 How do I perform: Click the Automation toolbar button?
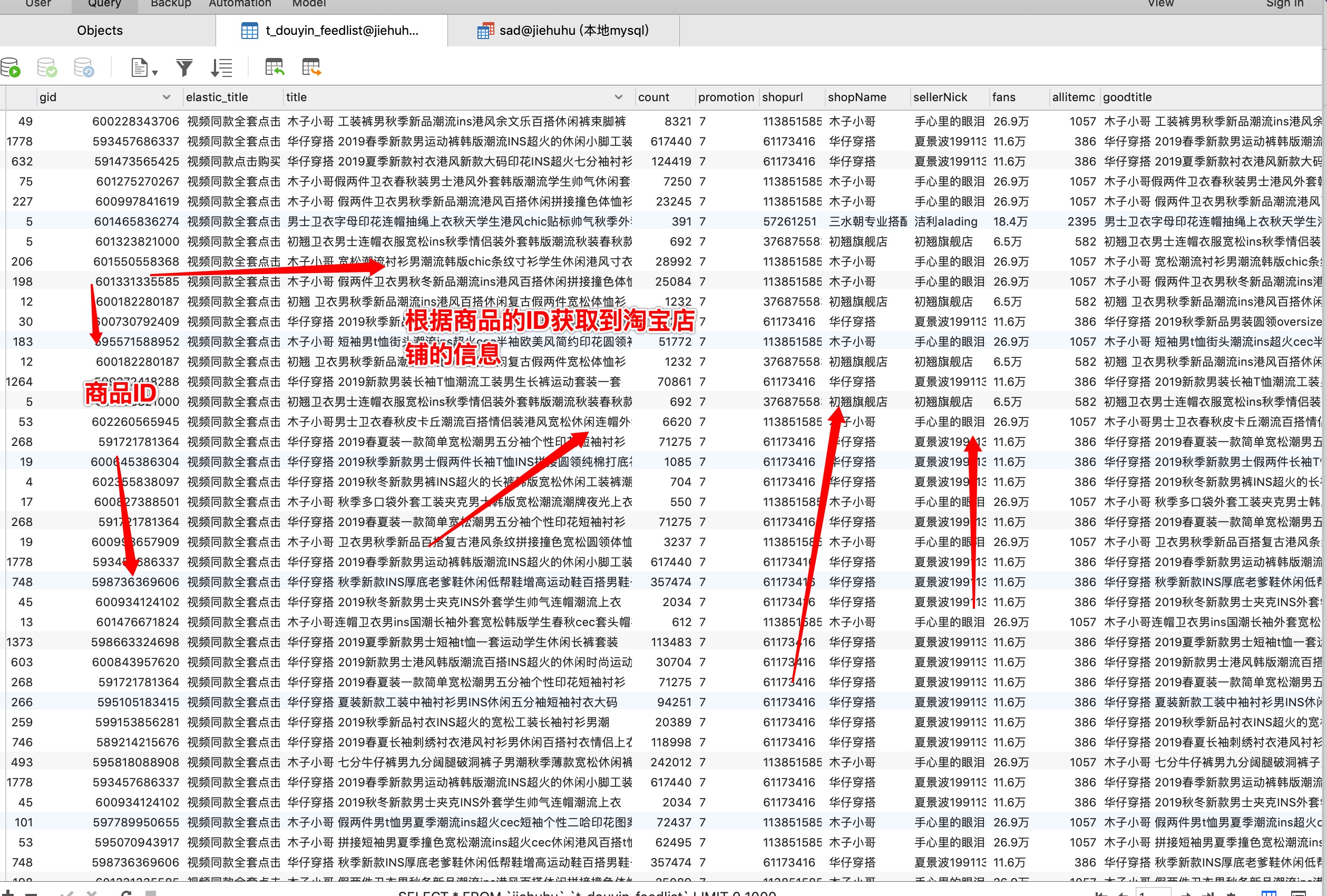(240, 4)
